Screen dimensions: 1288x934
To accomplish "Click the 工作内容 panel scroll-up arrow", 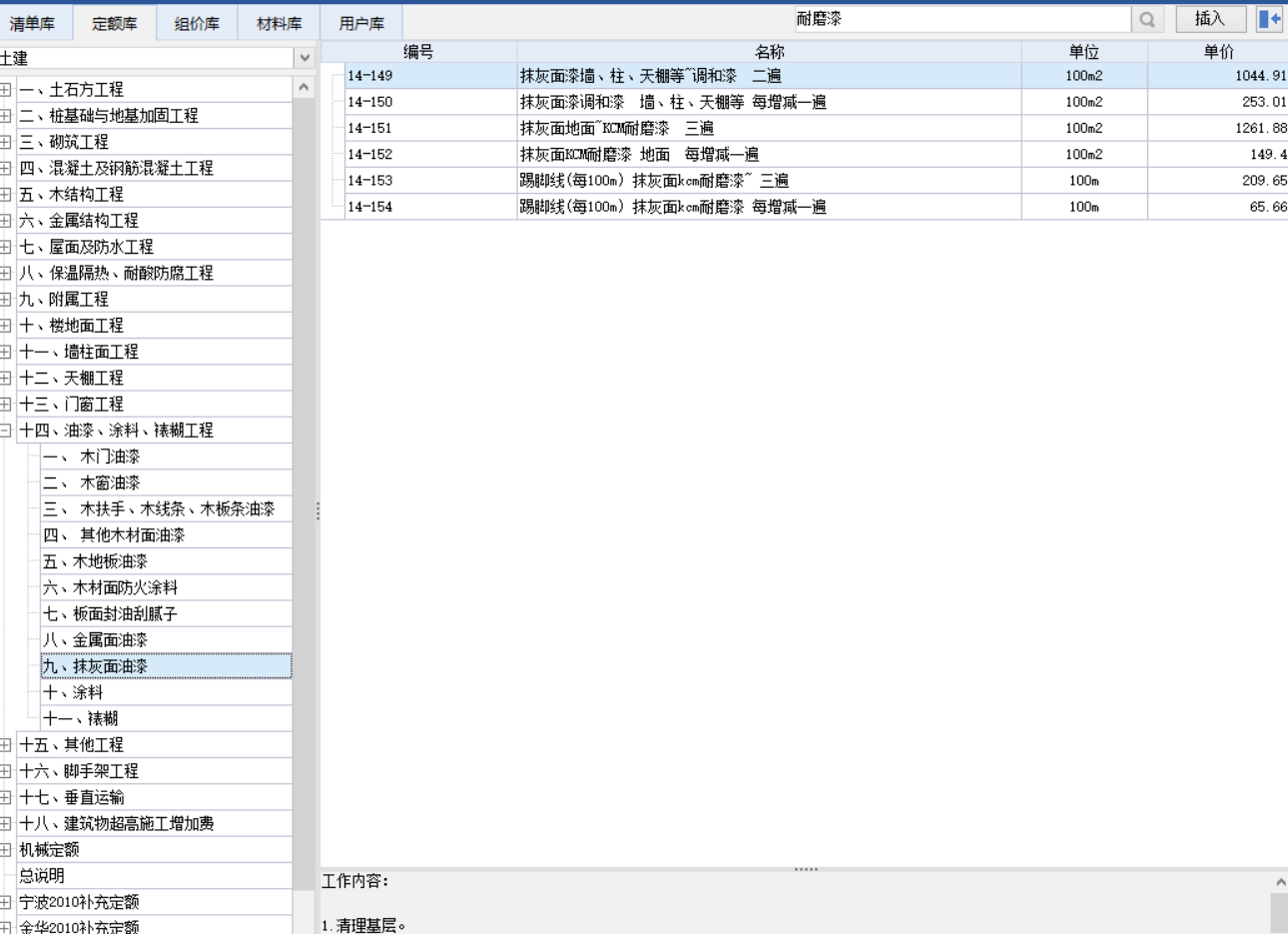I will pyautogui.click(x=1280, y=881).
